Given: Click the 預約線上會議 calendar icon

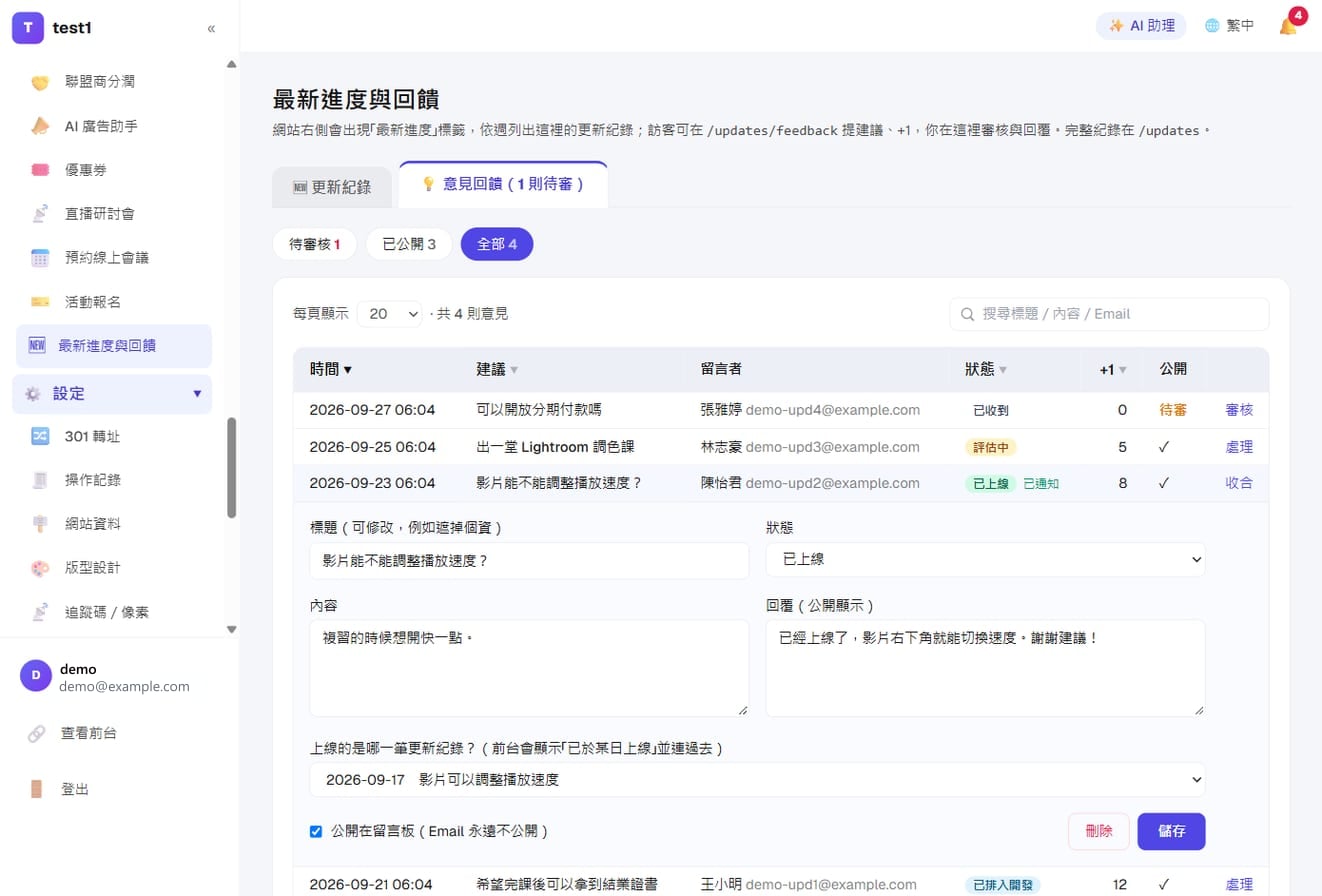Looking at the screenshot, I should pos(40,258).
